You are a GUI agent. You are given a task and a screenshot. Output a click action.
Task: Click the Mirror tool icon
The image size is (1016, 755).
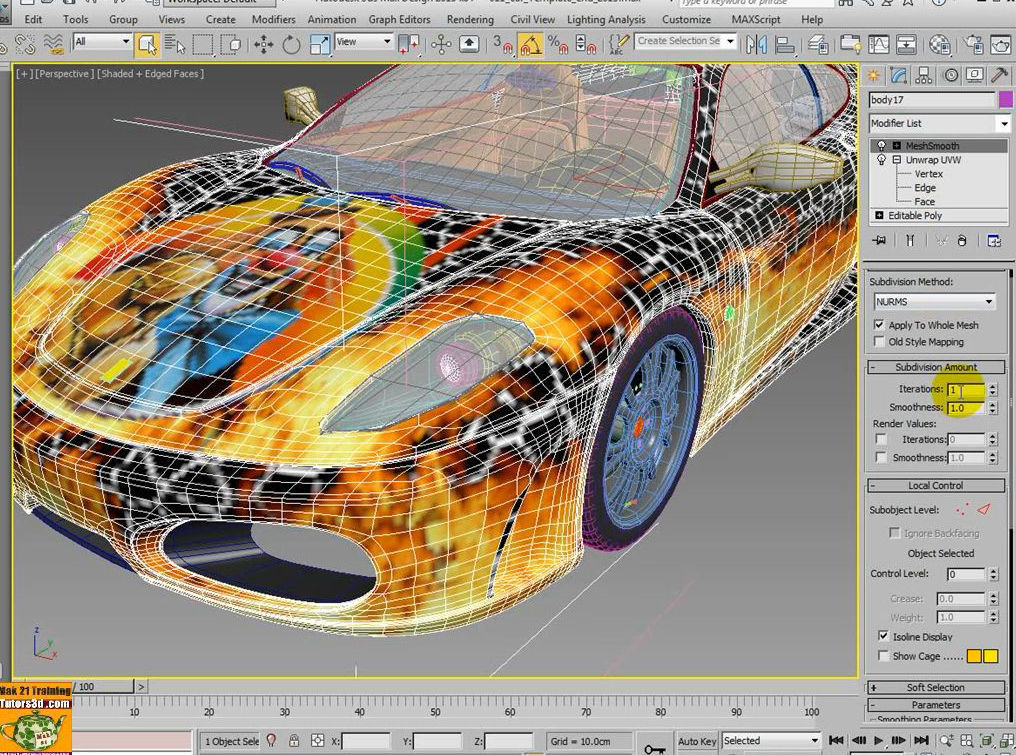click(x=756, y=44)
